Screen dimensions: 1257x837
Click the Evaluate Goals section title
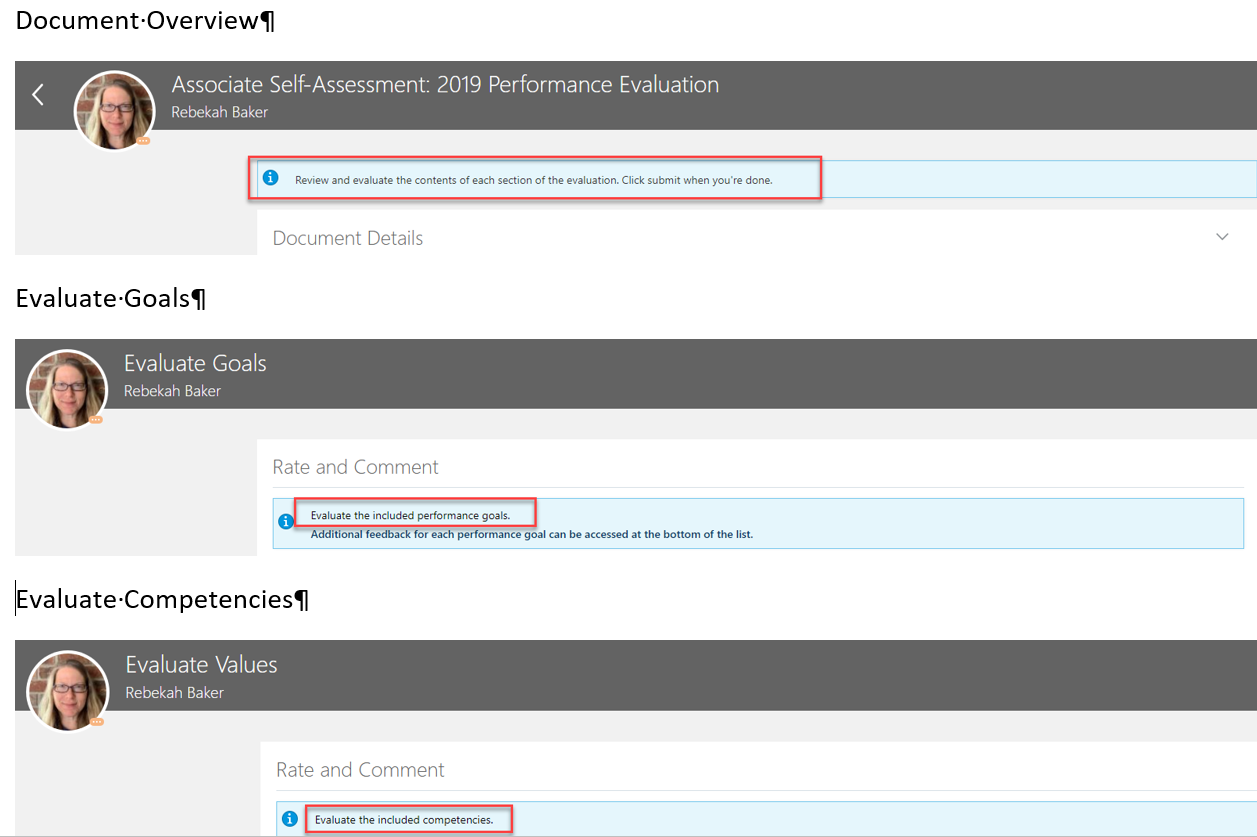coord(194,362)
